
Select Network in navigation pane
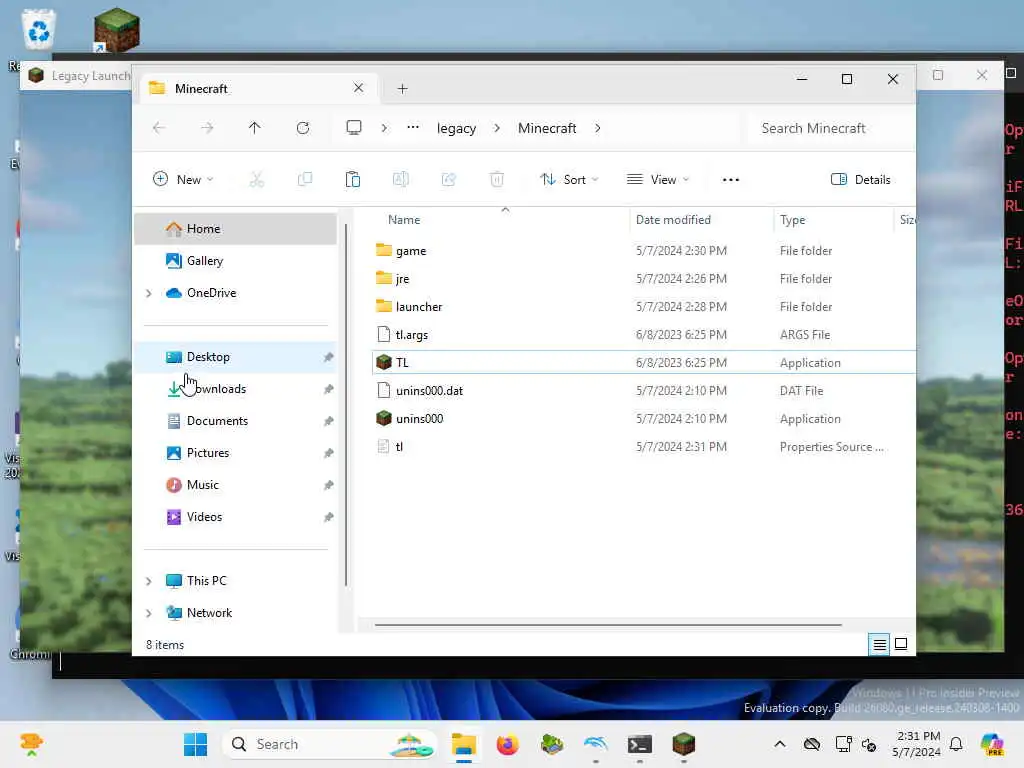pyautogui.click(x=236, y=613)
